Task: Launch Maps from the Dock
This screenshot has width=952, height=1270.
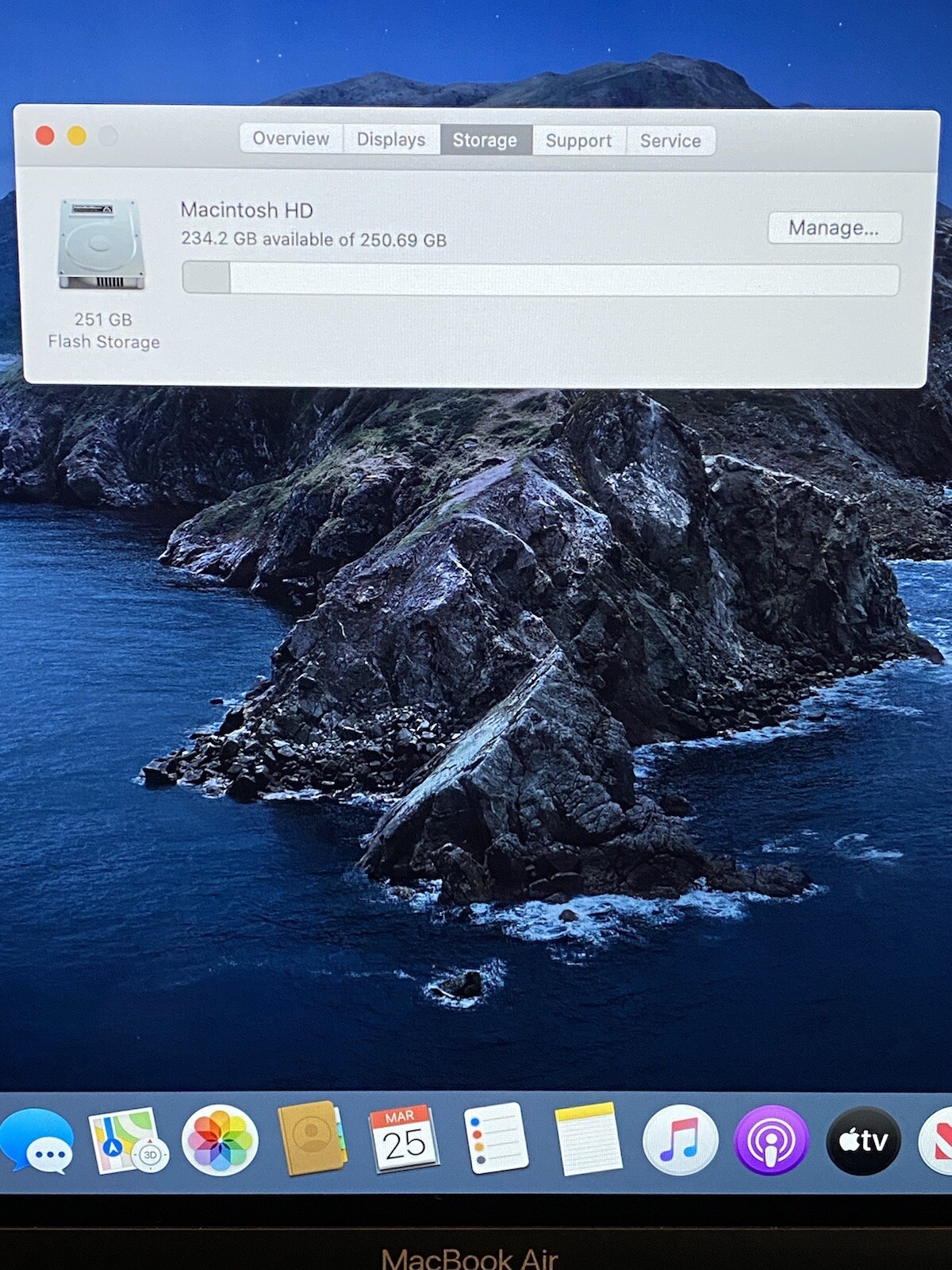Action: pyautogui.click(x=128, y=1141)
